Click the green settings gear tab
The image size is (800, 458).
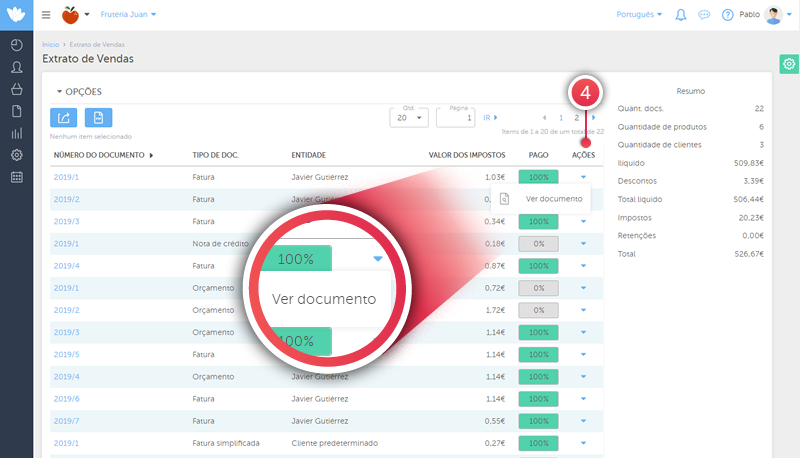point(788,65)
